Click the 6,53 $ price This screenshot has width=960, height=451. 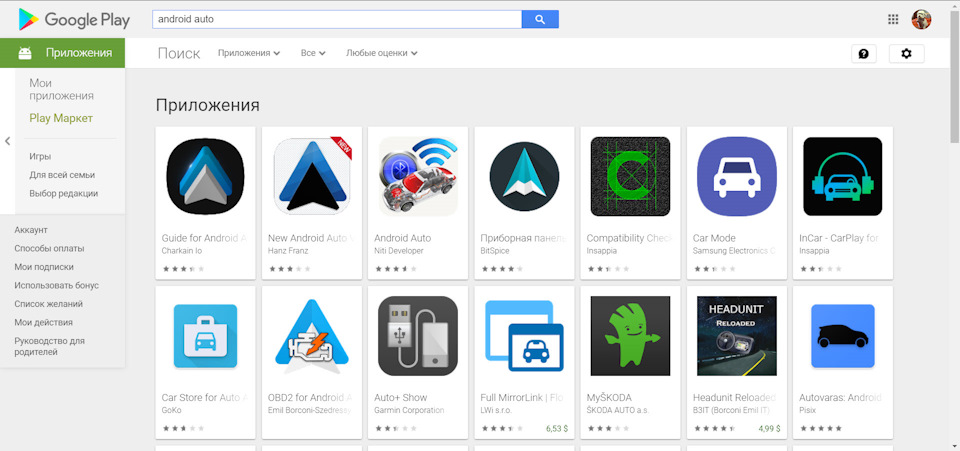557,428
